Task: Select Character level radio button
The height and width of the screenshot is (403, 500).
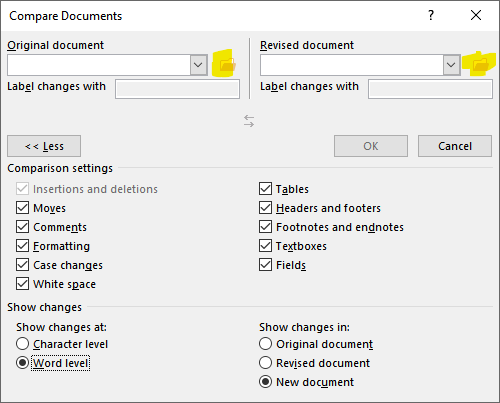Action: pyautogui.click(x=22, y=344)
